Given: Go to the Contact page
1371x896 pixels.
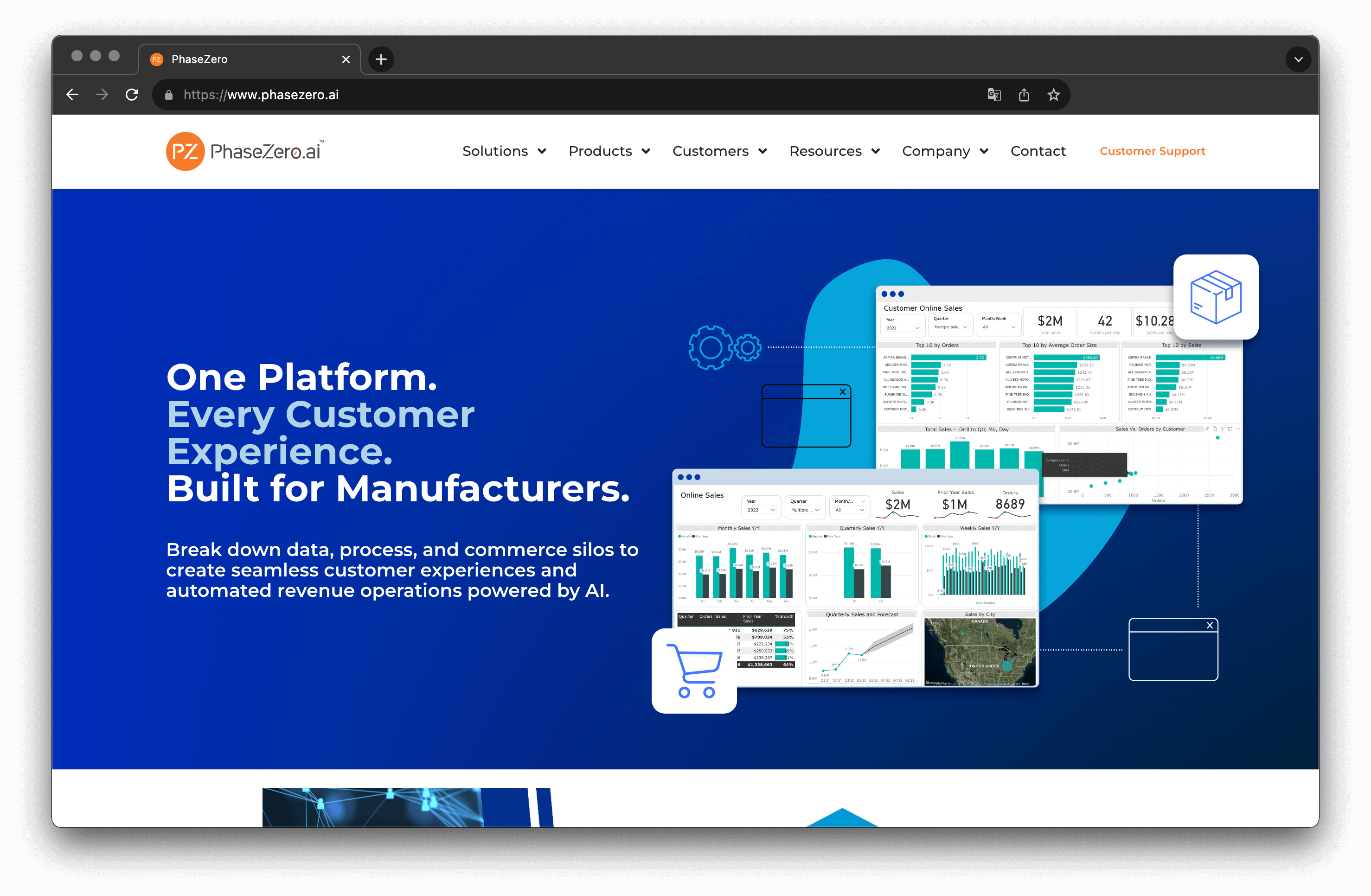Looking at the screenshot, I should pos(1038,151).
